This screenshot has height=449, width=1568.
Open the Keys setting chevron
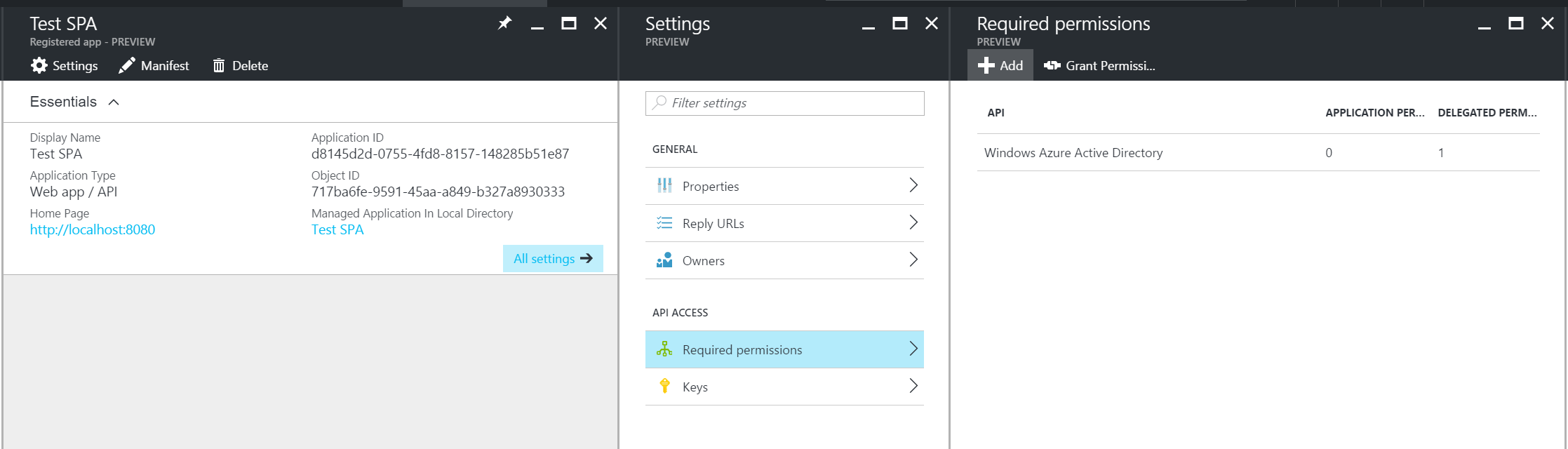pos(913,386)
